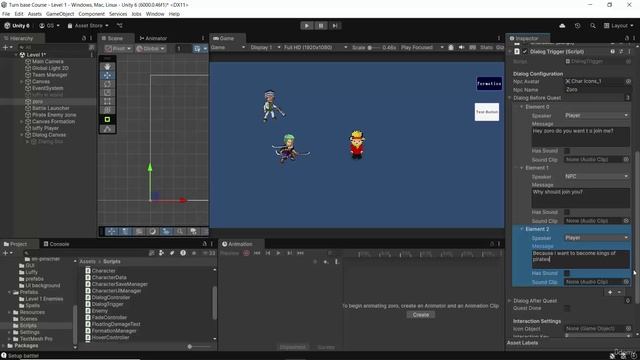Switch to the Console tab
This screenshot has height=360, width=640.
(x=56, y=244)
